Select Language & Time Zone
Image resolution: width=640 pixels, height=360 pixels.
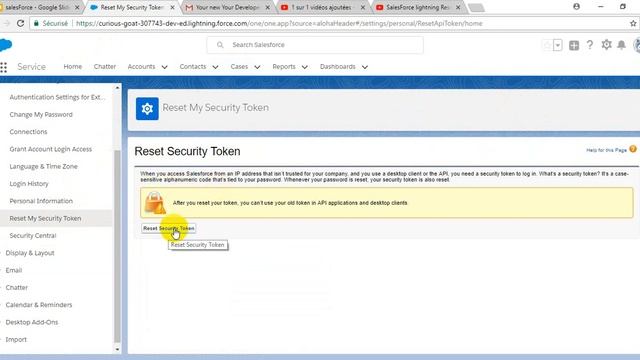coord(43,167)
